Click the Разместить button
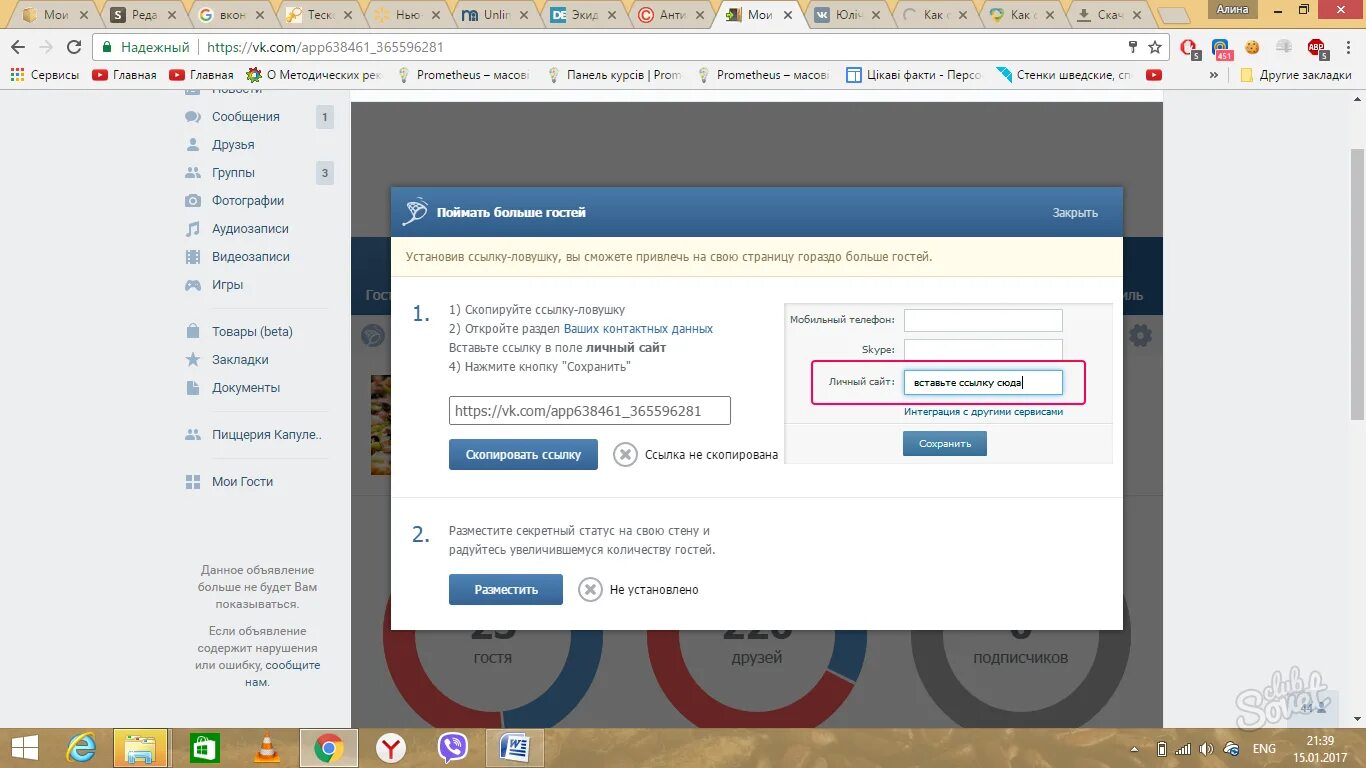The width and height of the screenshot is (1366, 768). [506, 590]
